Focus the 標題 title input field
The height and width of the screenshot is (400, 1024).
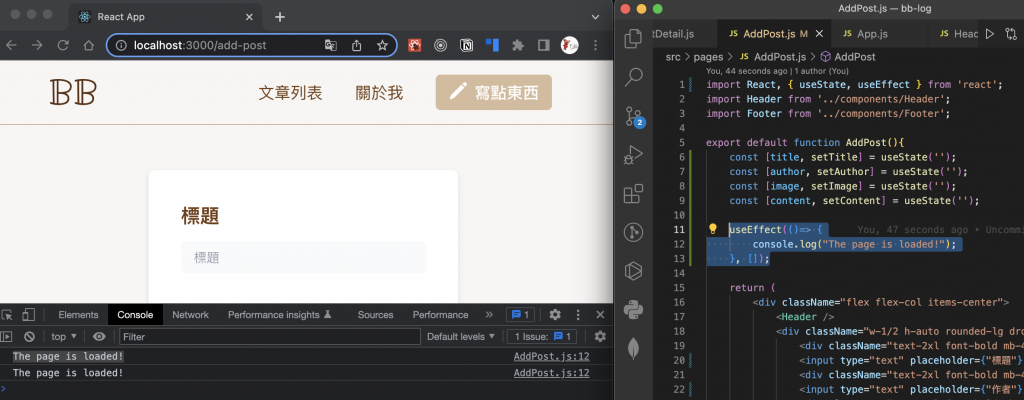303,258
